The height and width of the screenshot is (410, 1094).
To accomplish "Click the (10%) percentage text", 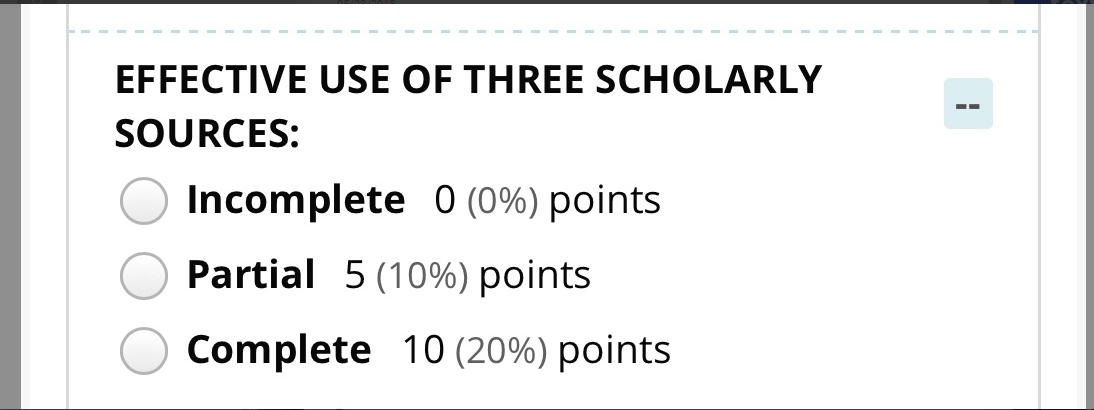I will (422, 276).
